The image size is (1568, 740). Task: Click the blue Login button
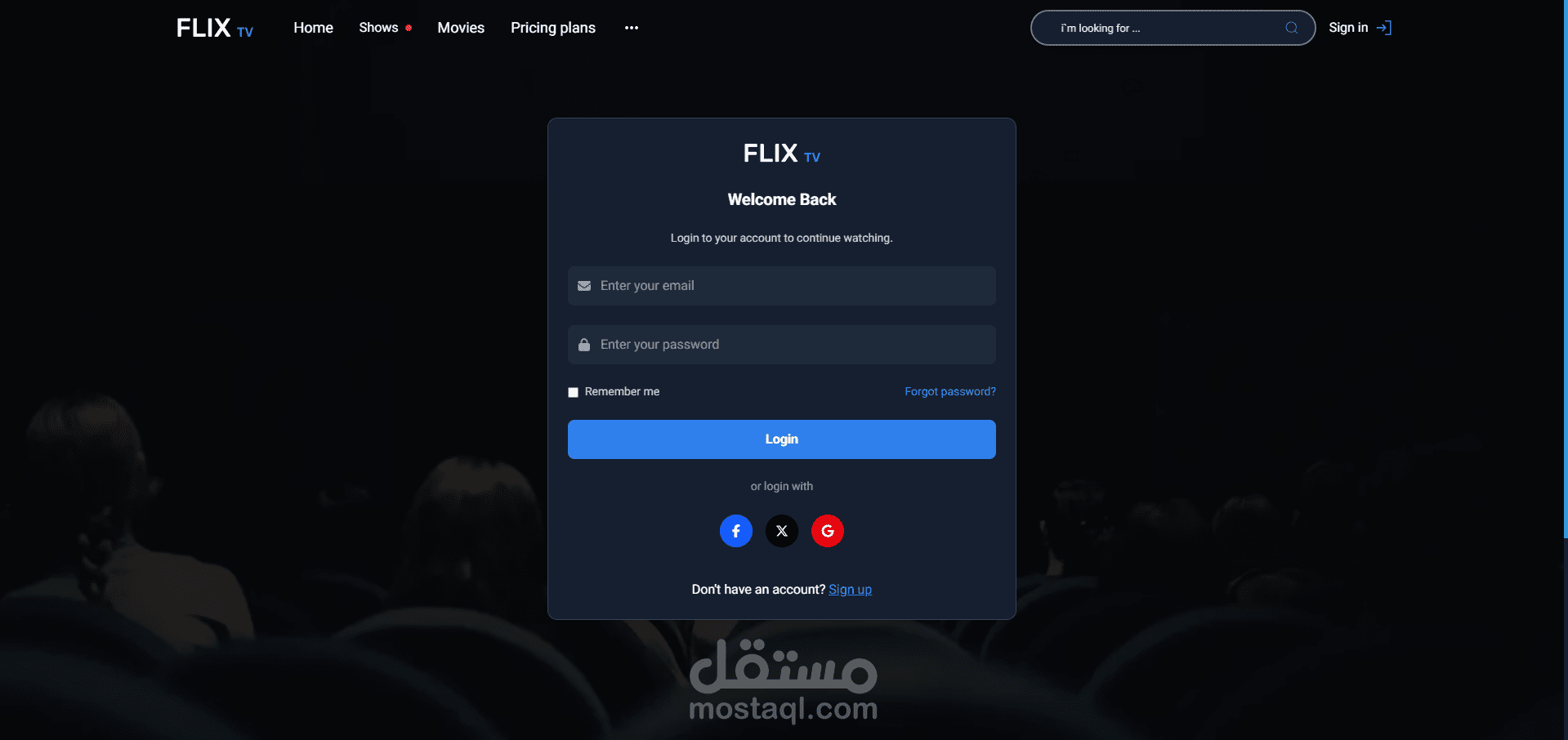tap(782, 439)
